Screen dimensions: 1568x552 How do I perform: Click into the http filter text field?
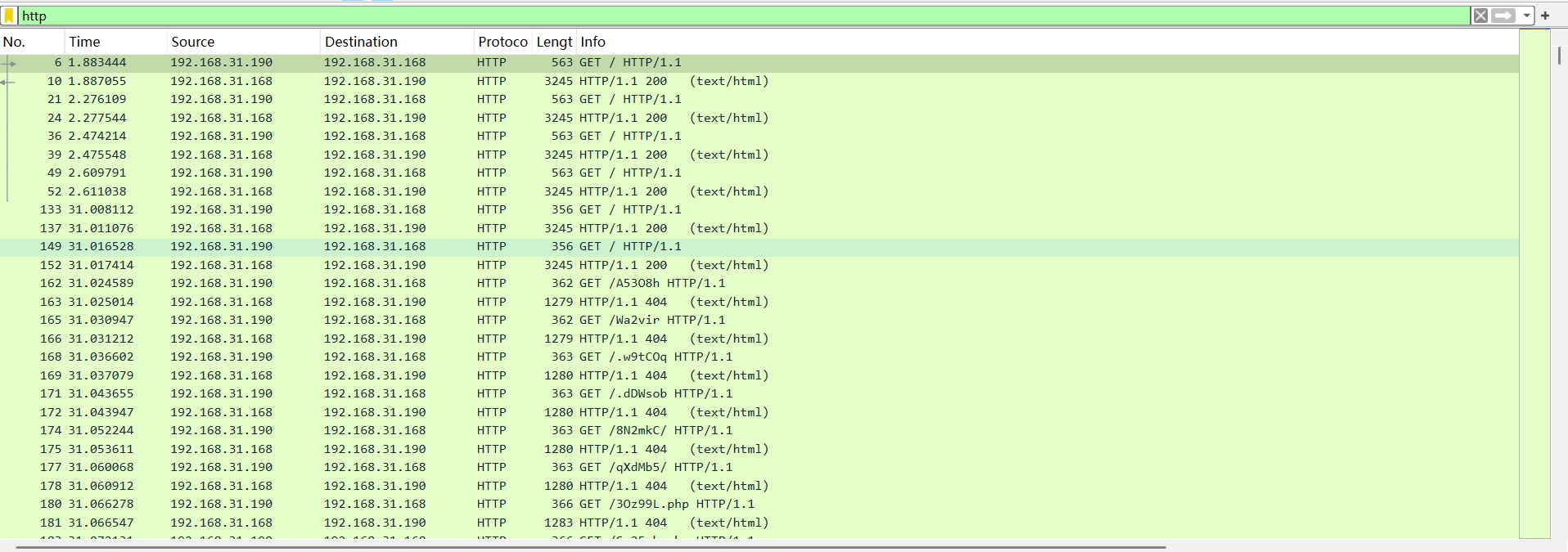click(737, 16)
